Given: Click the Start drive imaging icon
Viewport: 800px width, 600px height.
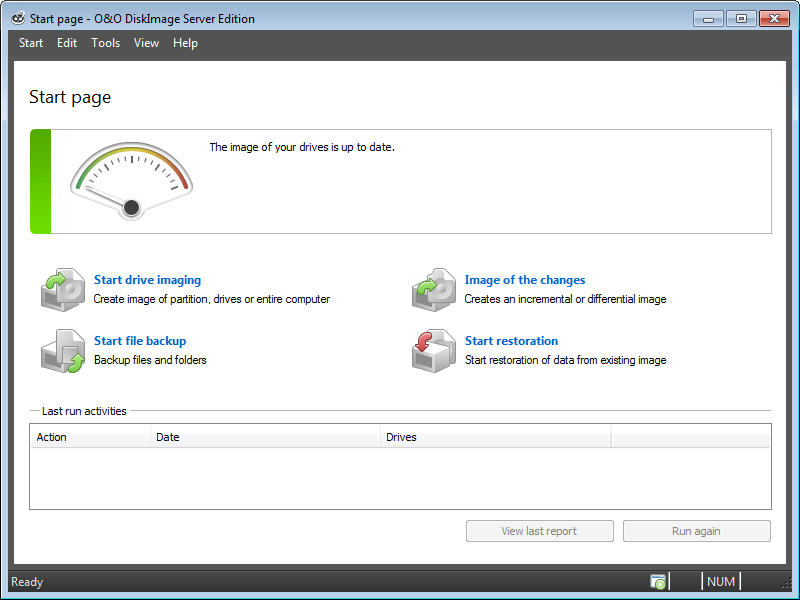Looking at the screenshot, I should 65,290.
